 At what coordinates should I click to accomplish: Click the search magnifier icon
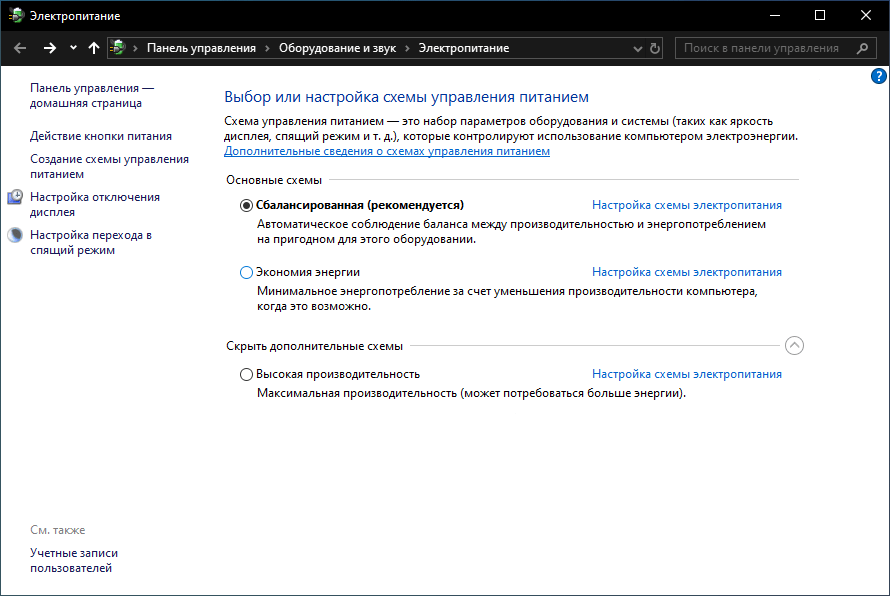pos(863,48)
